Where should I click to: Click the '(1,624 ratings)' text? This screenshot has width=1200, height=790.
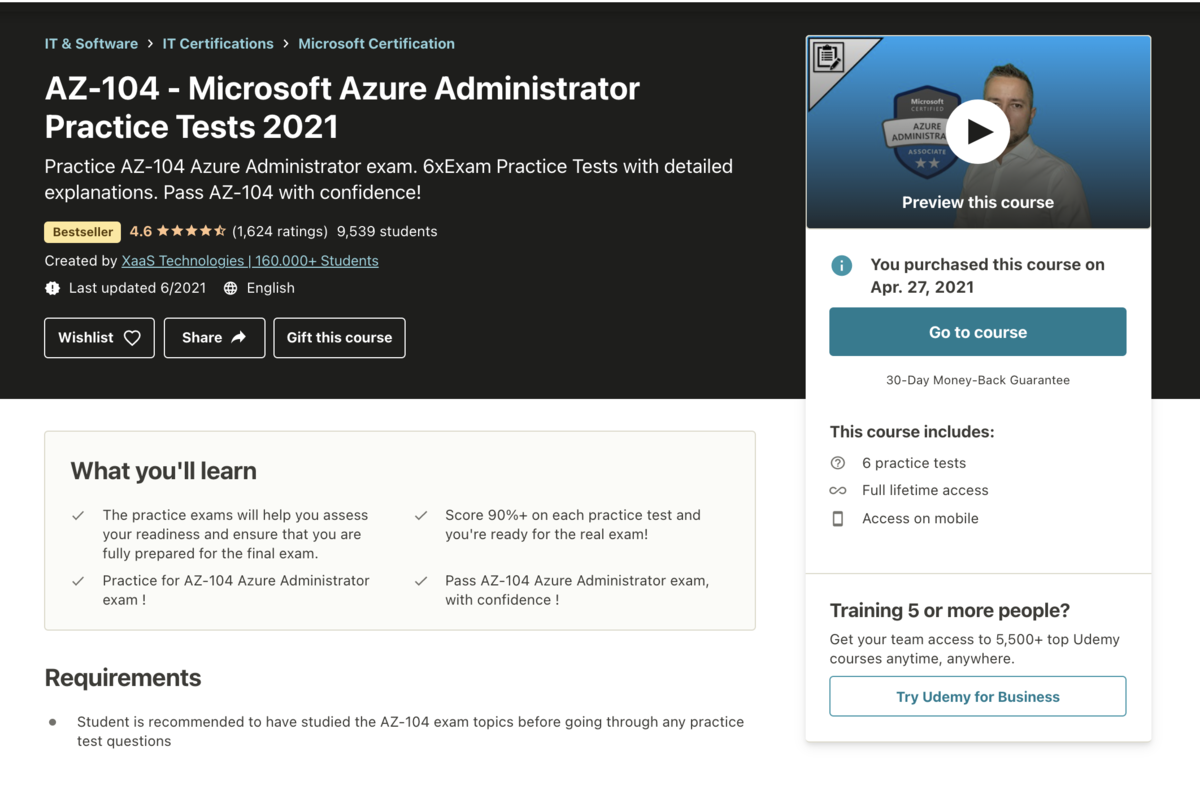click(x=280, y=232)
